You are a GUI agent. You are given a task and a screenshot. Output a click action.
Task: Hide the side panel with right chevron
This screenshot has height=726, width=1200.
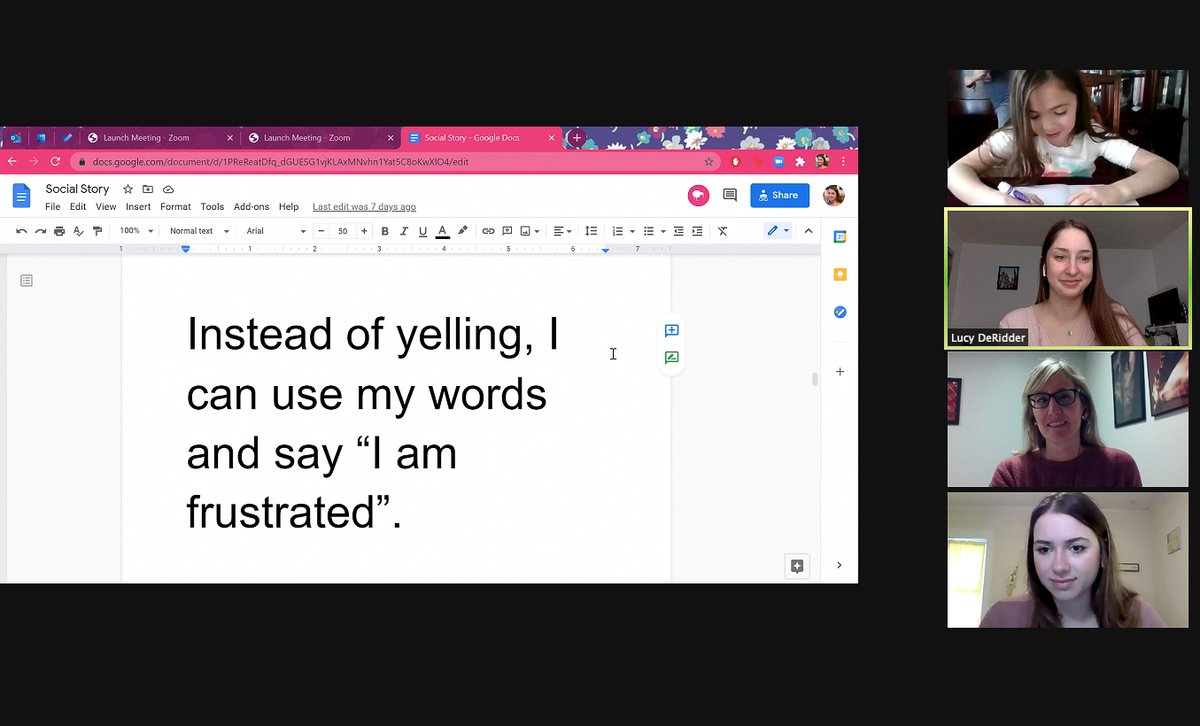pos(839,565)
